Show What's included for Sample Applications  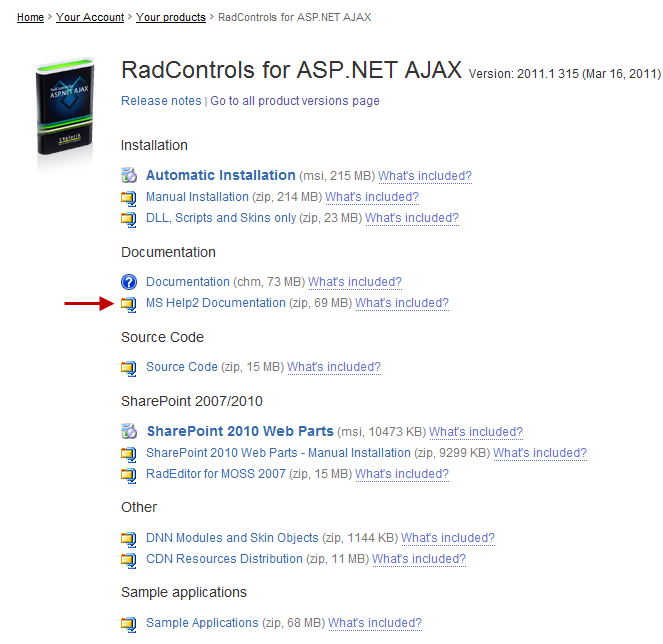375,623
